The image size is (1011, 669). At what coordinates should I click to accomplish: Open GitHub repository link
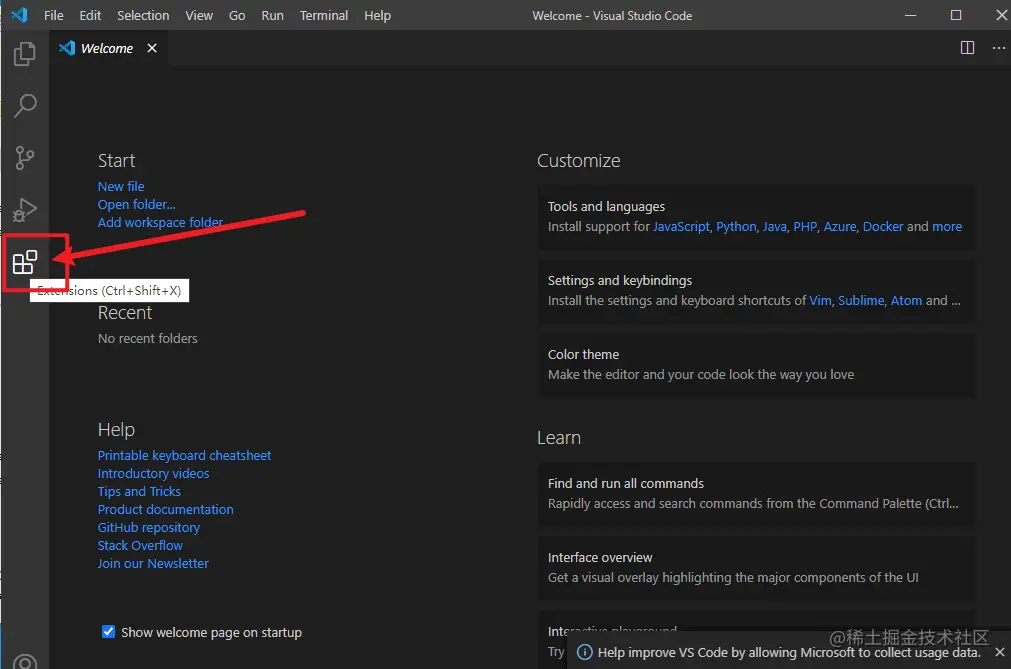click(x=149, y=527)
